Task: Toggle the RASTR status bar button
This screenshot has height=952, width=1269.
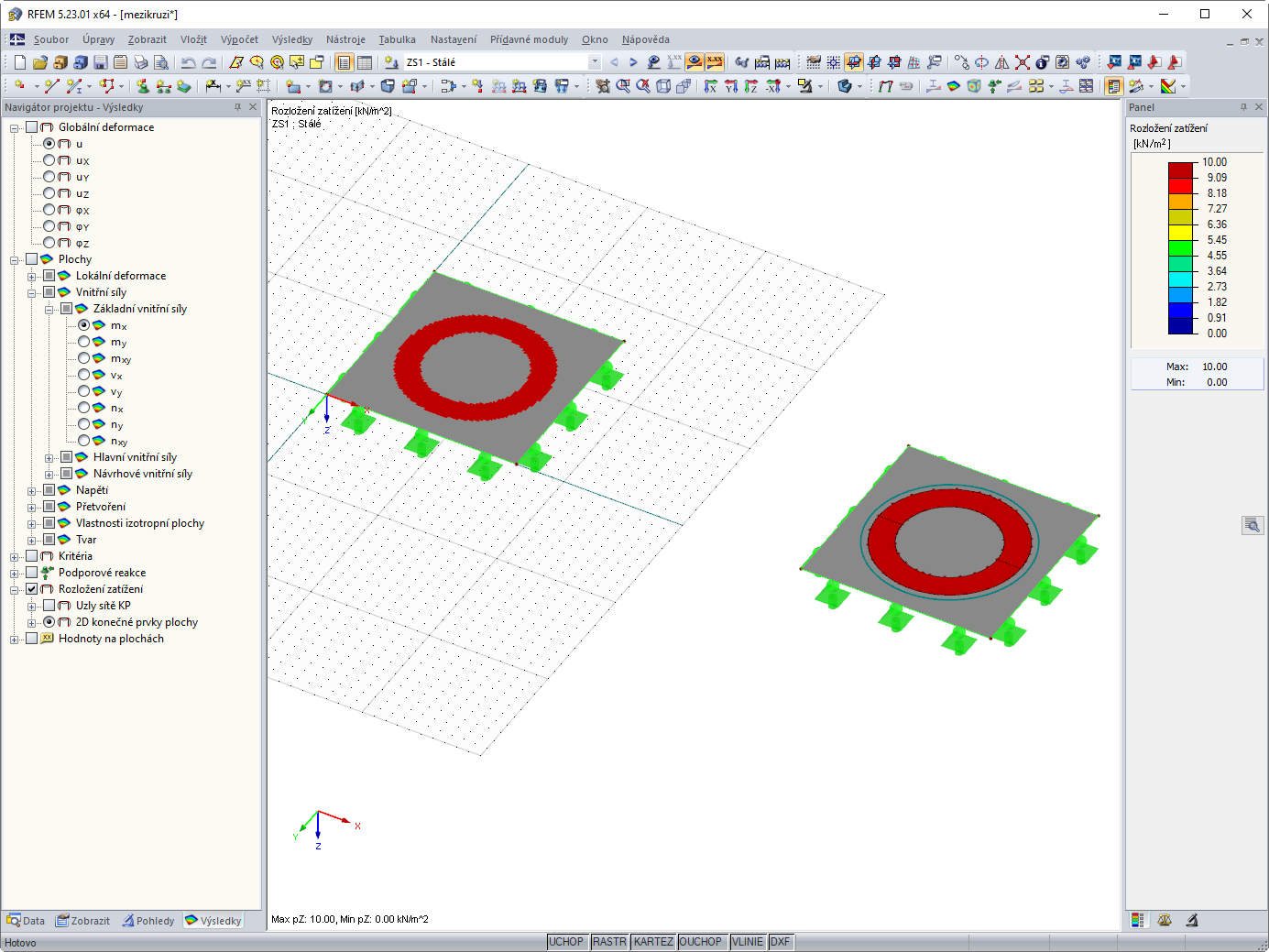Action: 609,942
